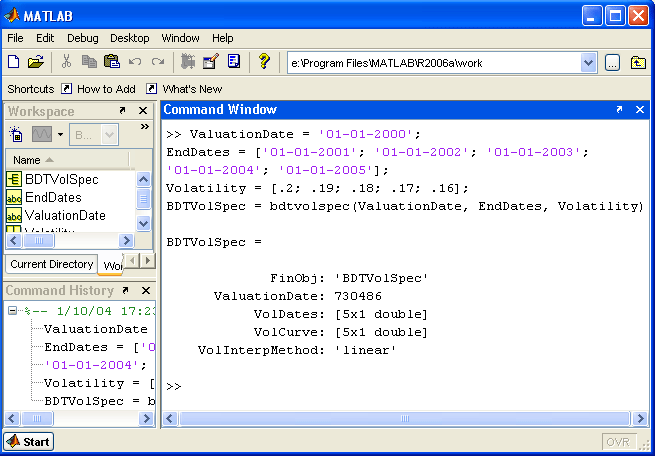Screen dimensions: 655x456
Task: Open the Workspace stack dropdown
Action: [x=109, y=134]
